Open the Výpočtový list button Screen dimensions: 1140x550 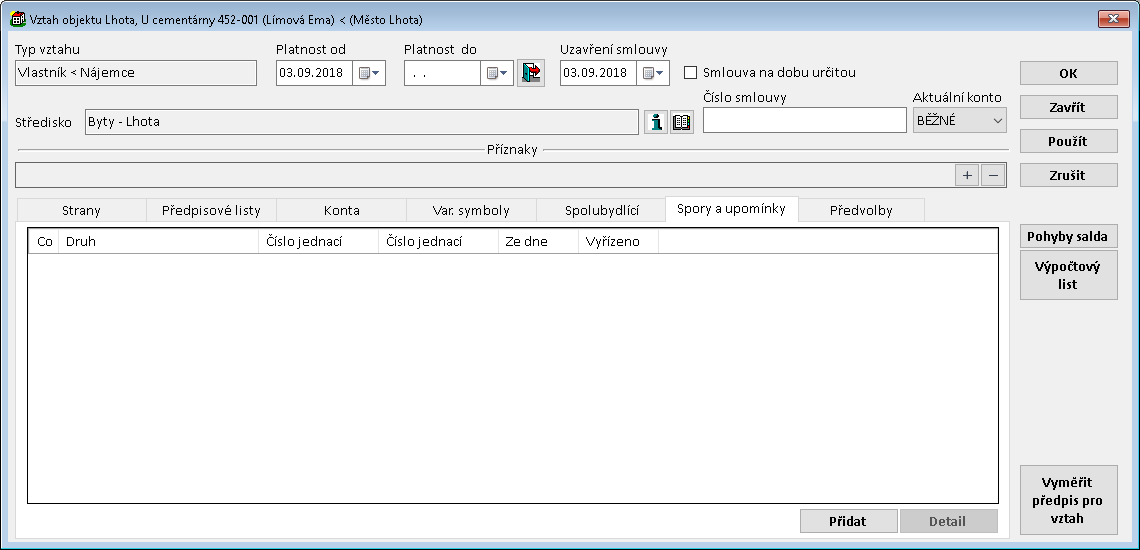(x=1068, y=275)
